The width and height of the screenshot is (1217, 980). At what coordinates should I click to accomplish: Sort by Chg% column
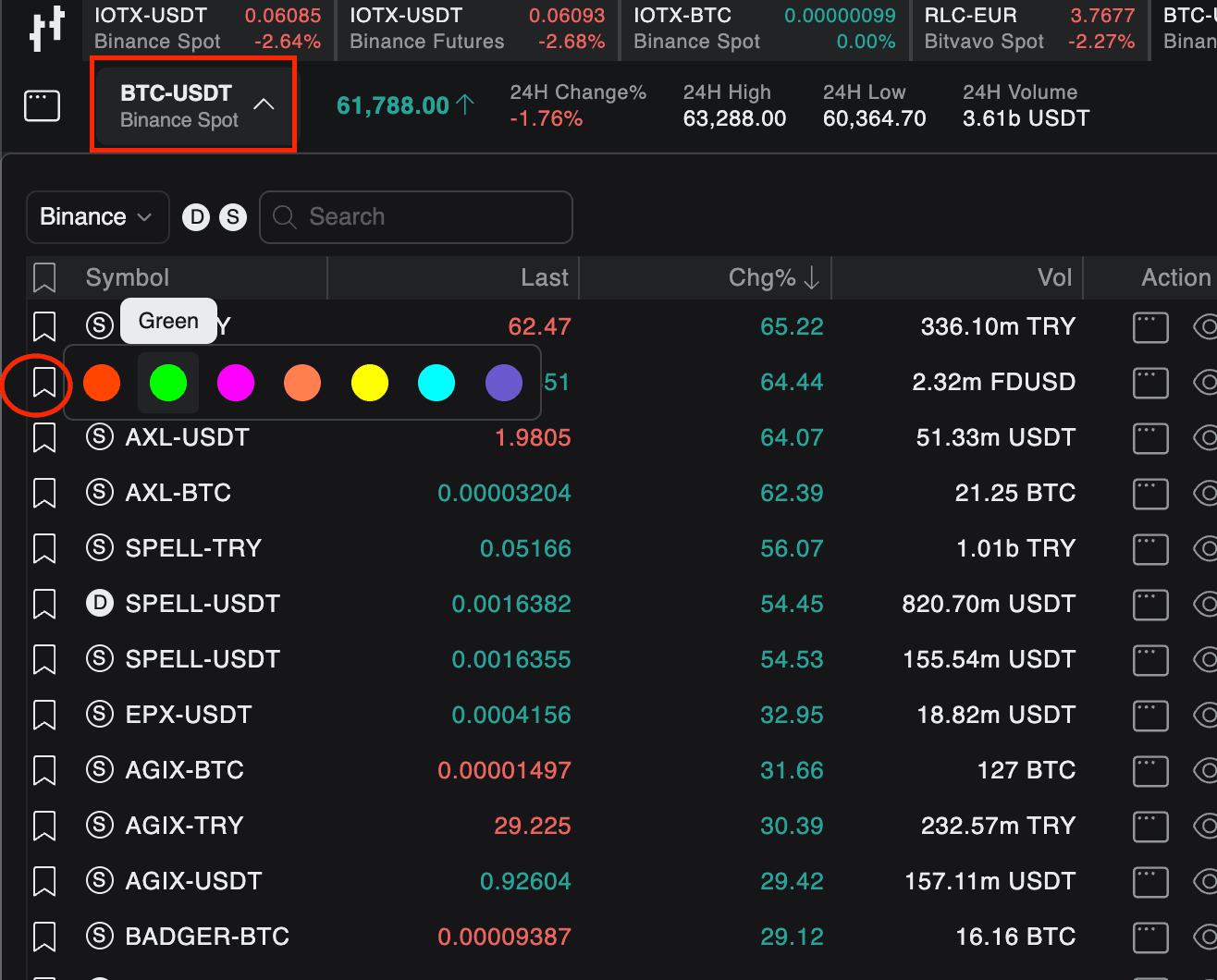[x=774, y=277]
